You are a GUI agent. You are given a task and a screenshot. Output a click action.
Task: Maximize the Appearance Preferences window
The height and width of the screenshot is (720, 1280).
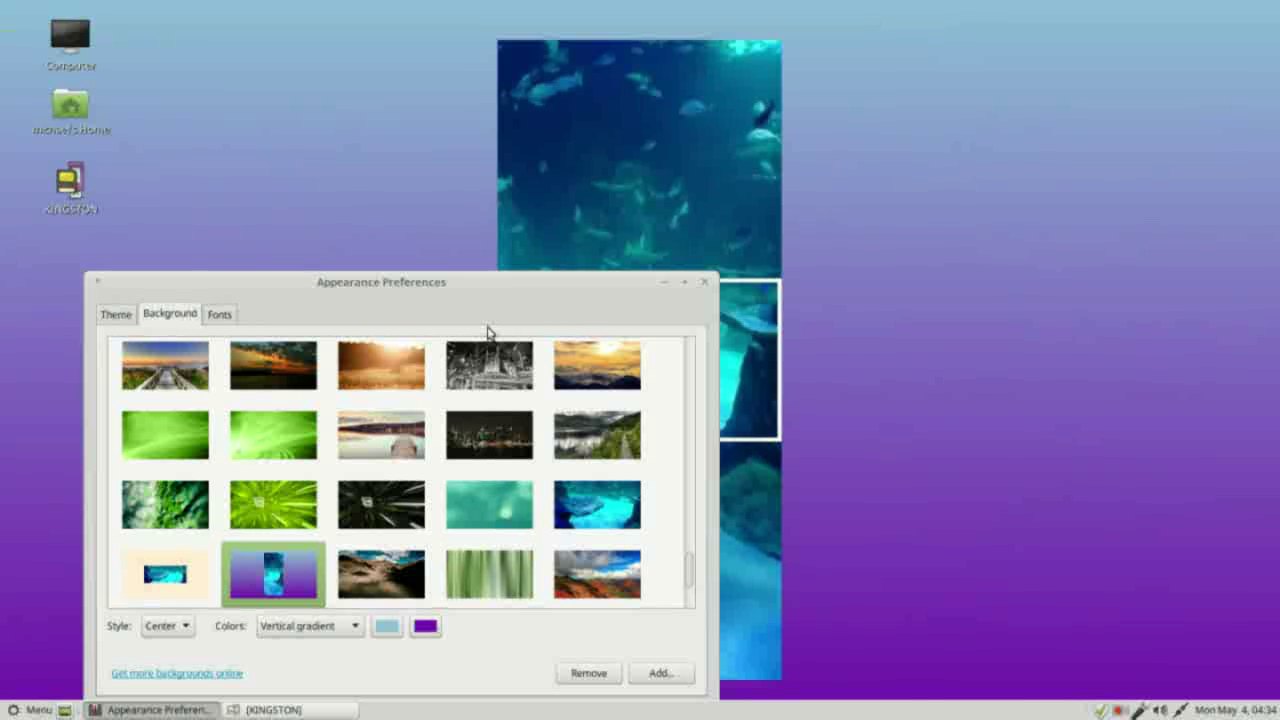pos(684,282)
